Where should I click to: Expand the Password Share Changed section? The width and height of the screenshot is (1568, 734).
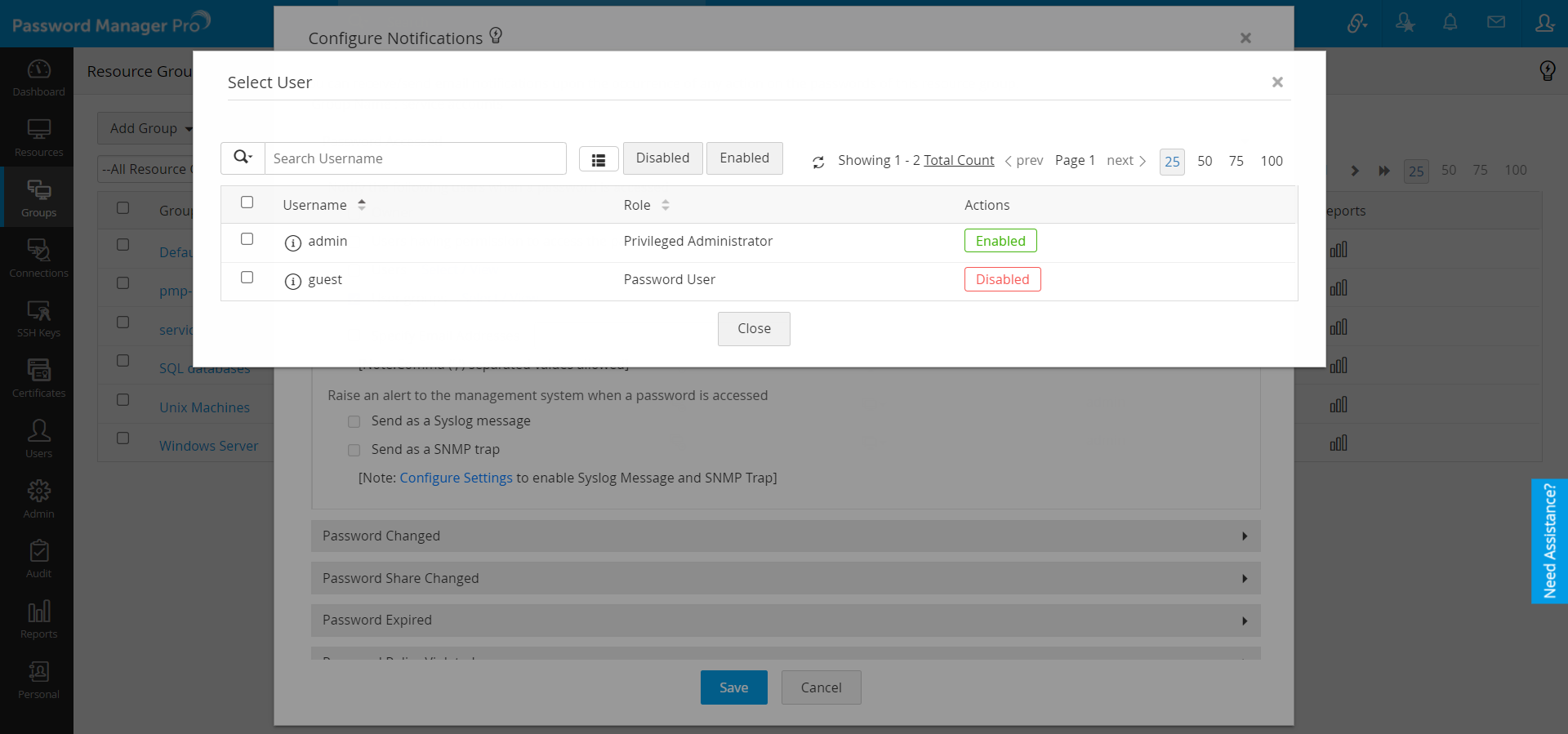(786, 578)
